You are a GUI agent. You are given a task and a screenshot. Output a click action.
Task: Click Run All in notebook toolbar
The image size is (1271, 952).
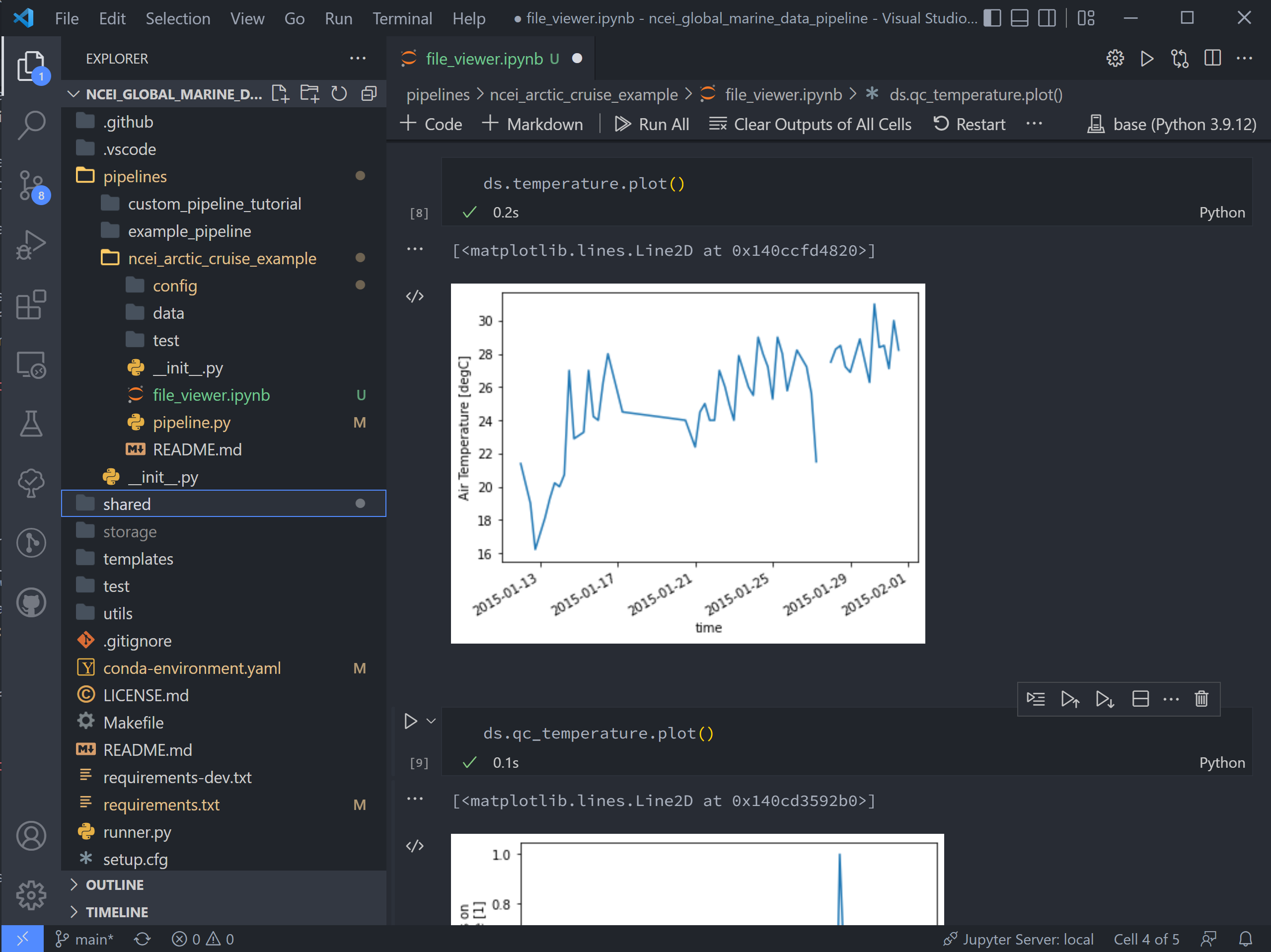click(652, 124)
